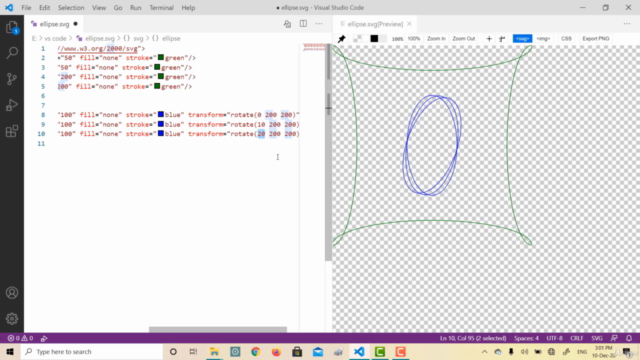The image size is (640, 360).
Task: Open the Extensions view
Action: pos(12,131)
